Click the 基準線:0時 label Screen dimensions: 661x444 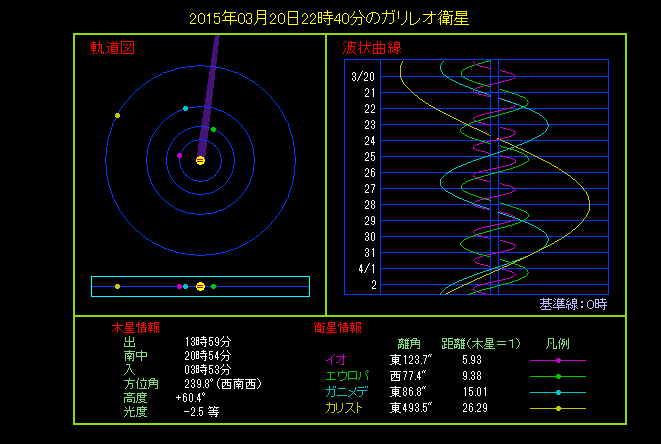click(x=573, y=304)
